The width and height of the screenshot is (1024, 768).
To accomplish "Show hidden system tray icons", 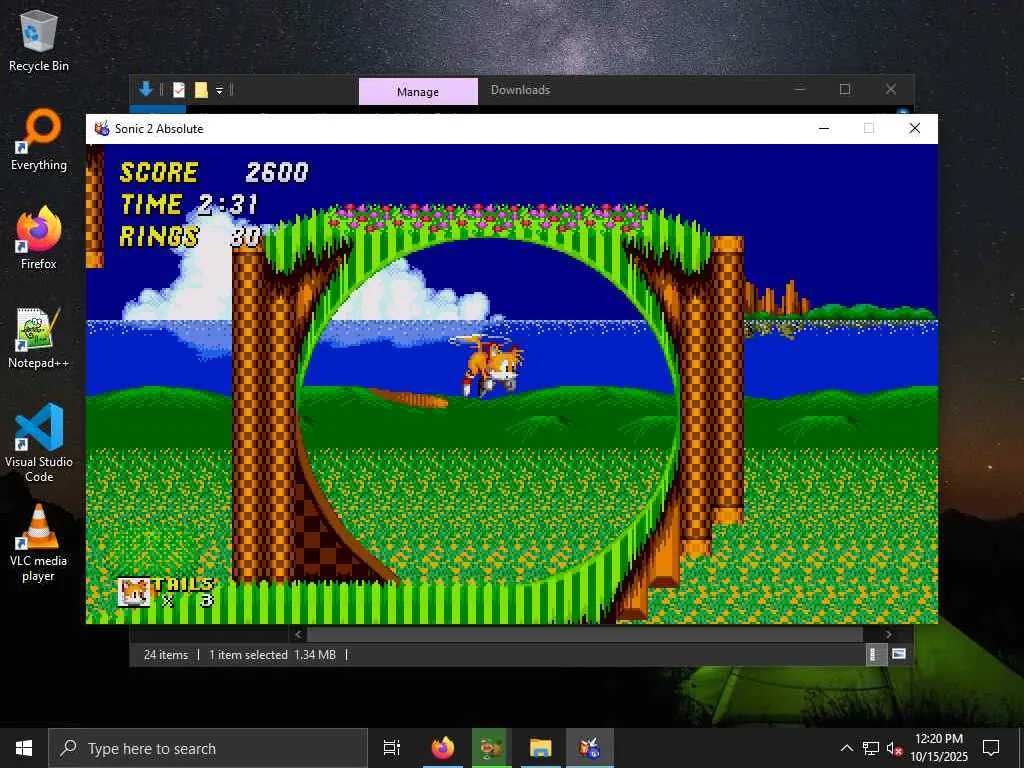I will click(x=846, y=748).
